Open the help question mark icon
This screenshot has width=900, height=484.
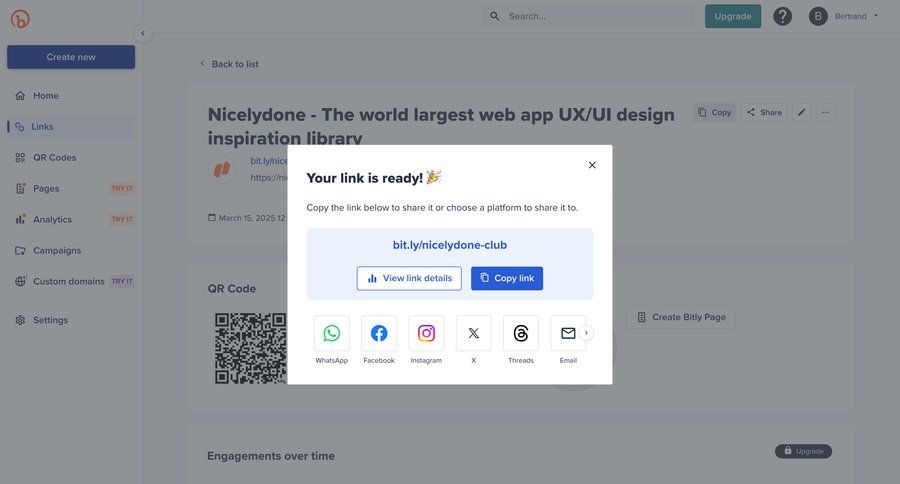coord(782,17)
